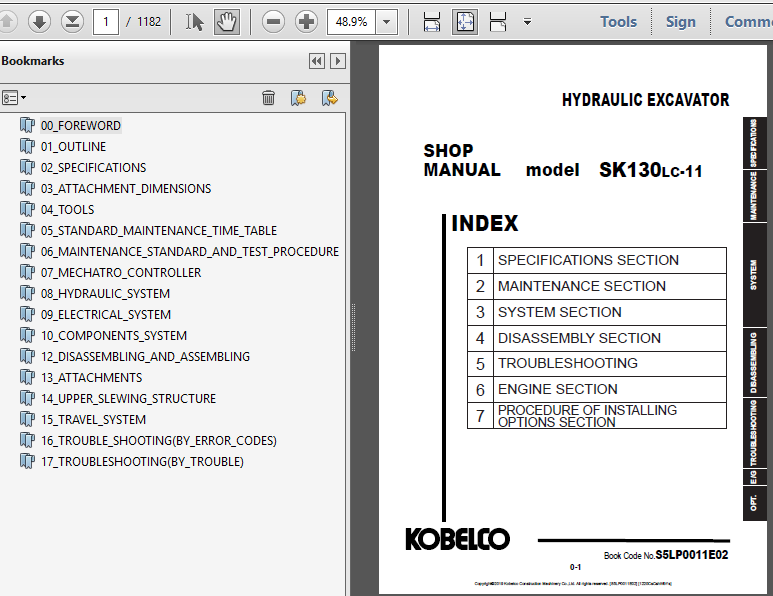Open bookmark 14_UPPER_SLEWING_STRUCTURE
The height and width of the screenshot is (596, 773).
coord(128,398)
